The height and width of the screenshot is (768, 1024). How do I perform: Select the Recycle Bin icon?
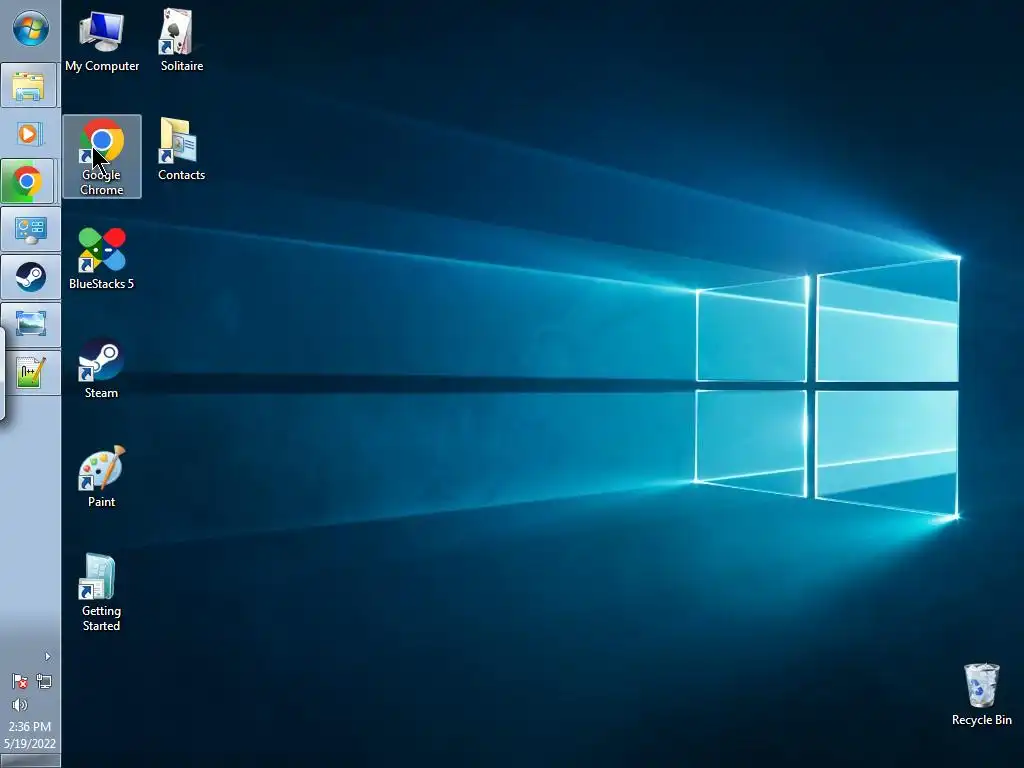click(982, 696)
